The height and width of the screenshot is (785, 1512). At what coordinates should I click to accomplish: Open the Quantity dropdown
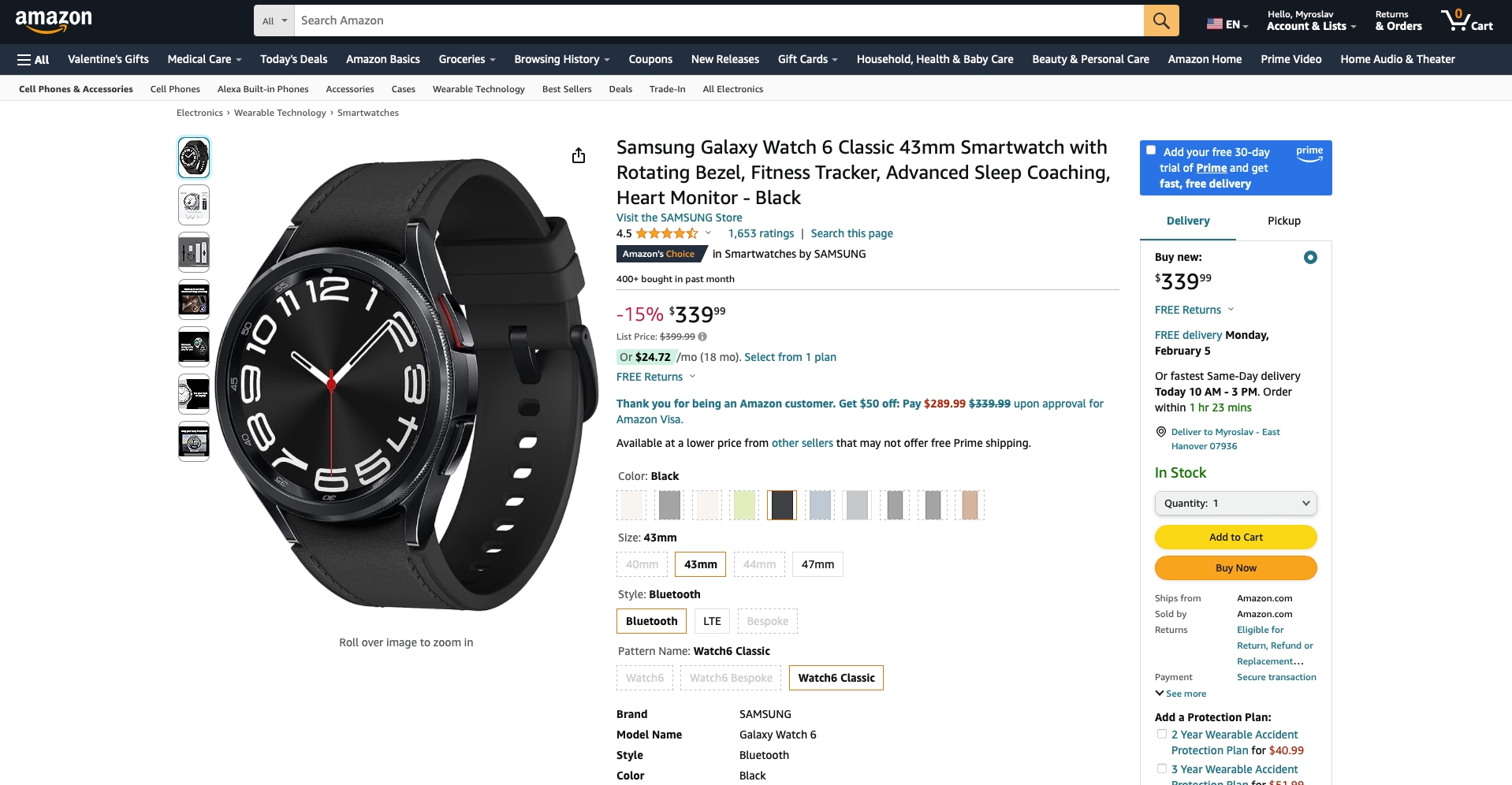1236,504
